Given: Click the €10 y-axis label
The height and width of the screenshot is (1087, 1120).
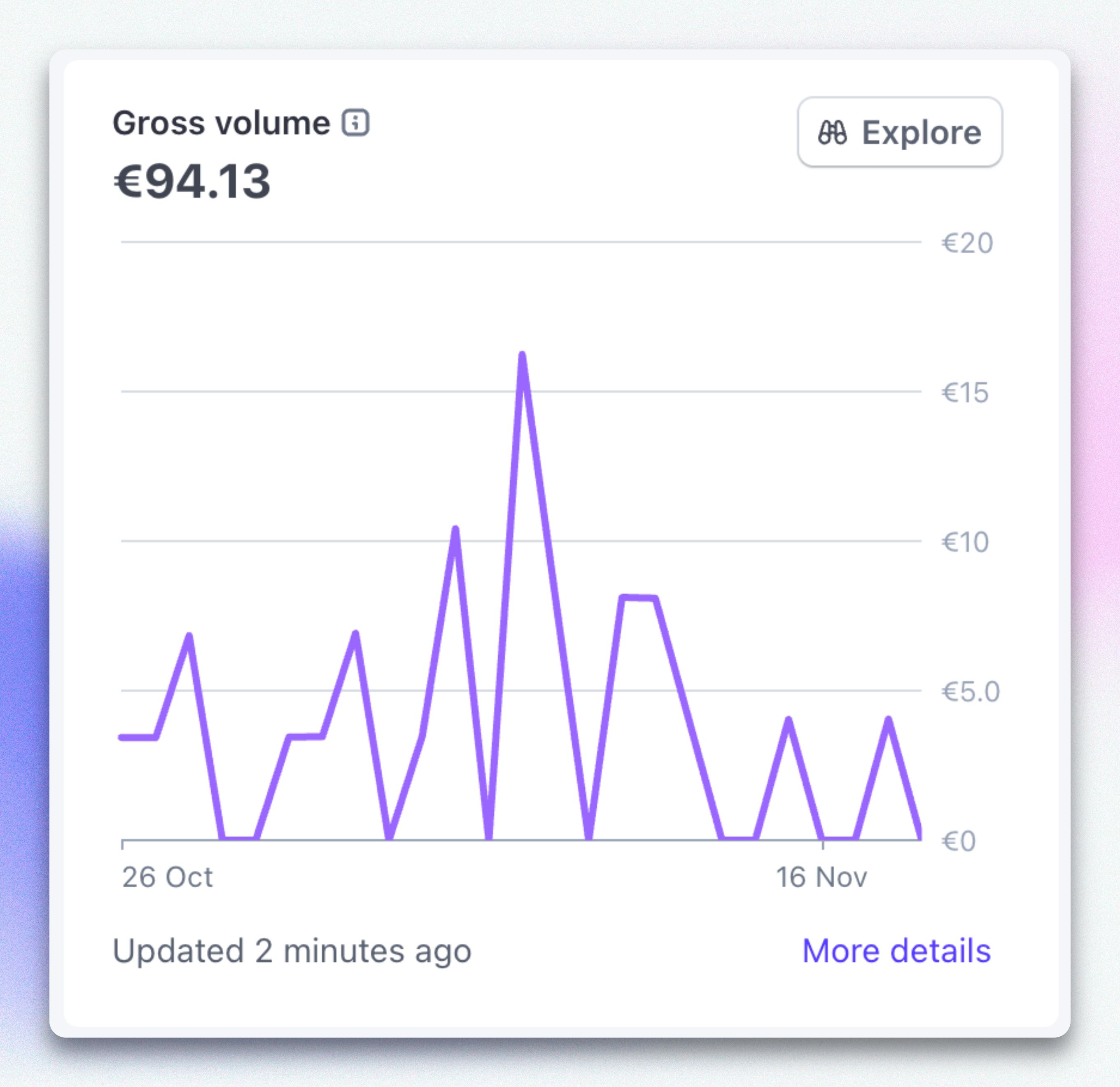Looking at the screenshot, I should (965, 542).
